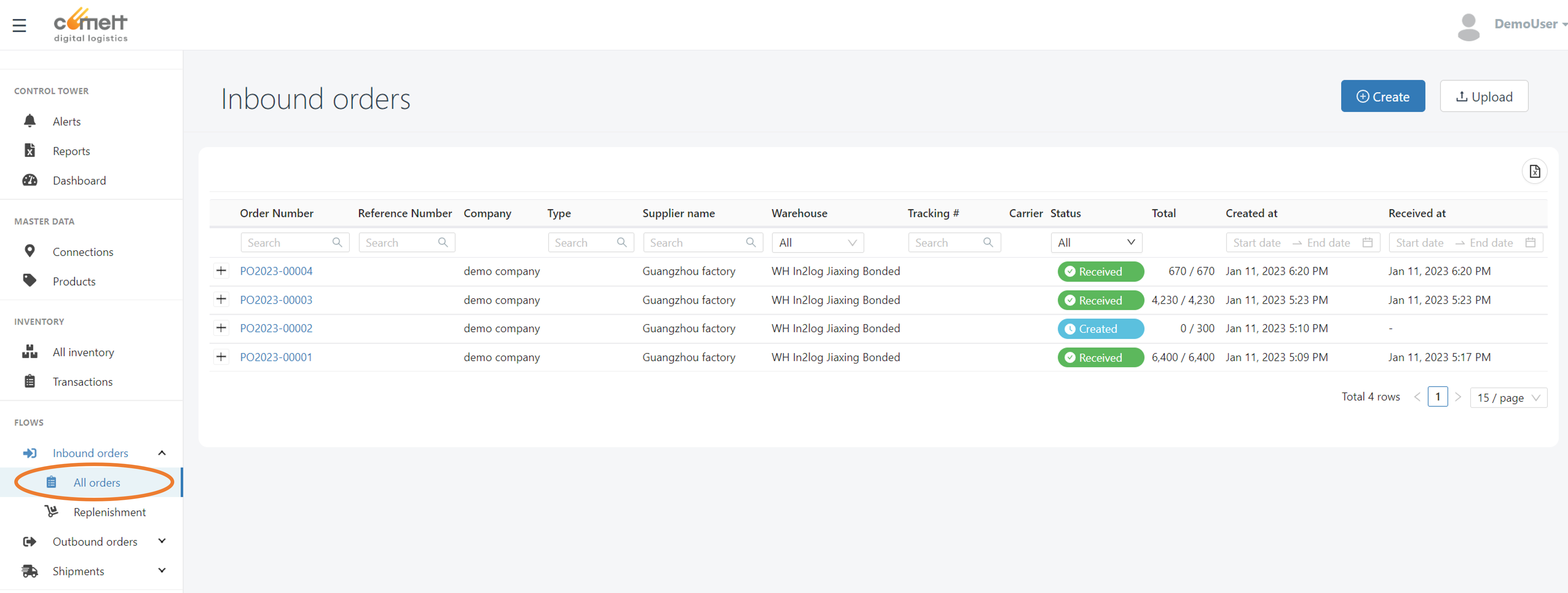Open the hamburger menu icon
The height and width of the screenshot is (593, 1568).
click(19, 26)
